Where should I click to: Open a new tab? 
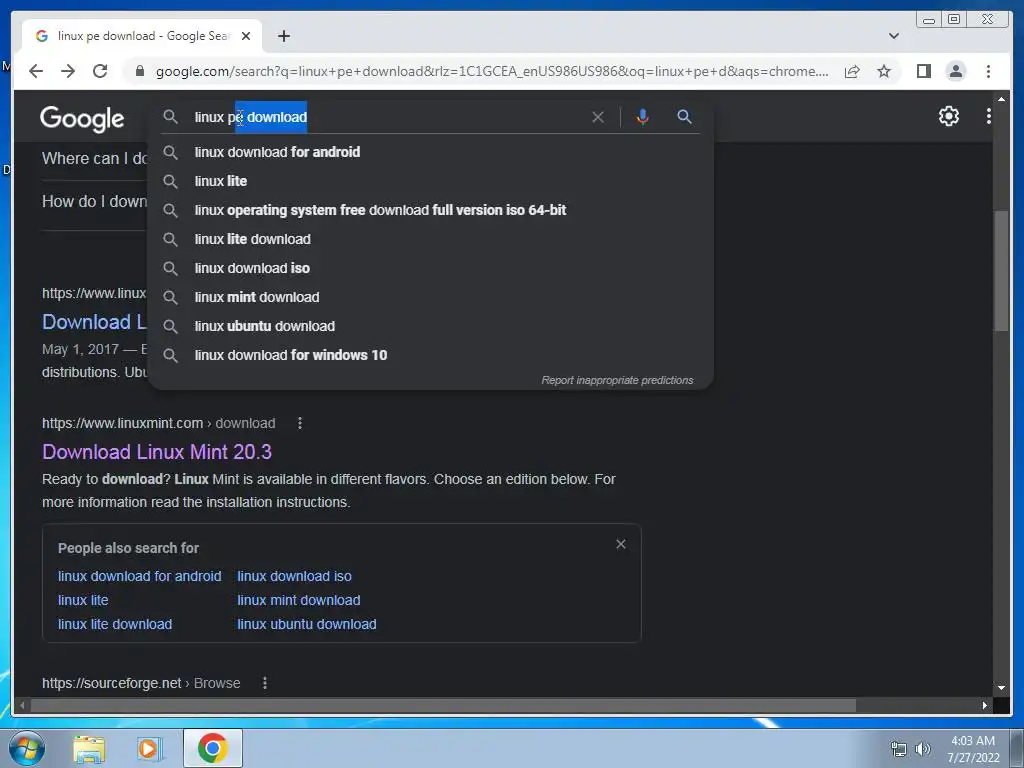283,36
